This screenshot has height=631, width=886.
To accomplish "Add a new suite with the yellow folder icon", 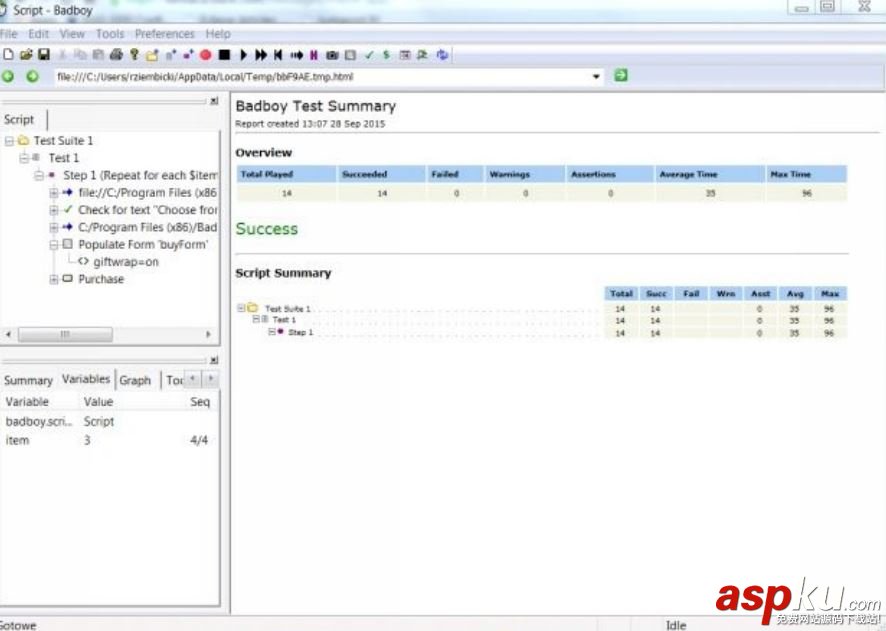I will point(152,55).
